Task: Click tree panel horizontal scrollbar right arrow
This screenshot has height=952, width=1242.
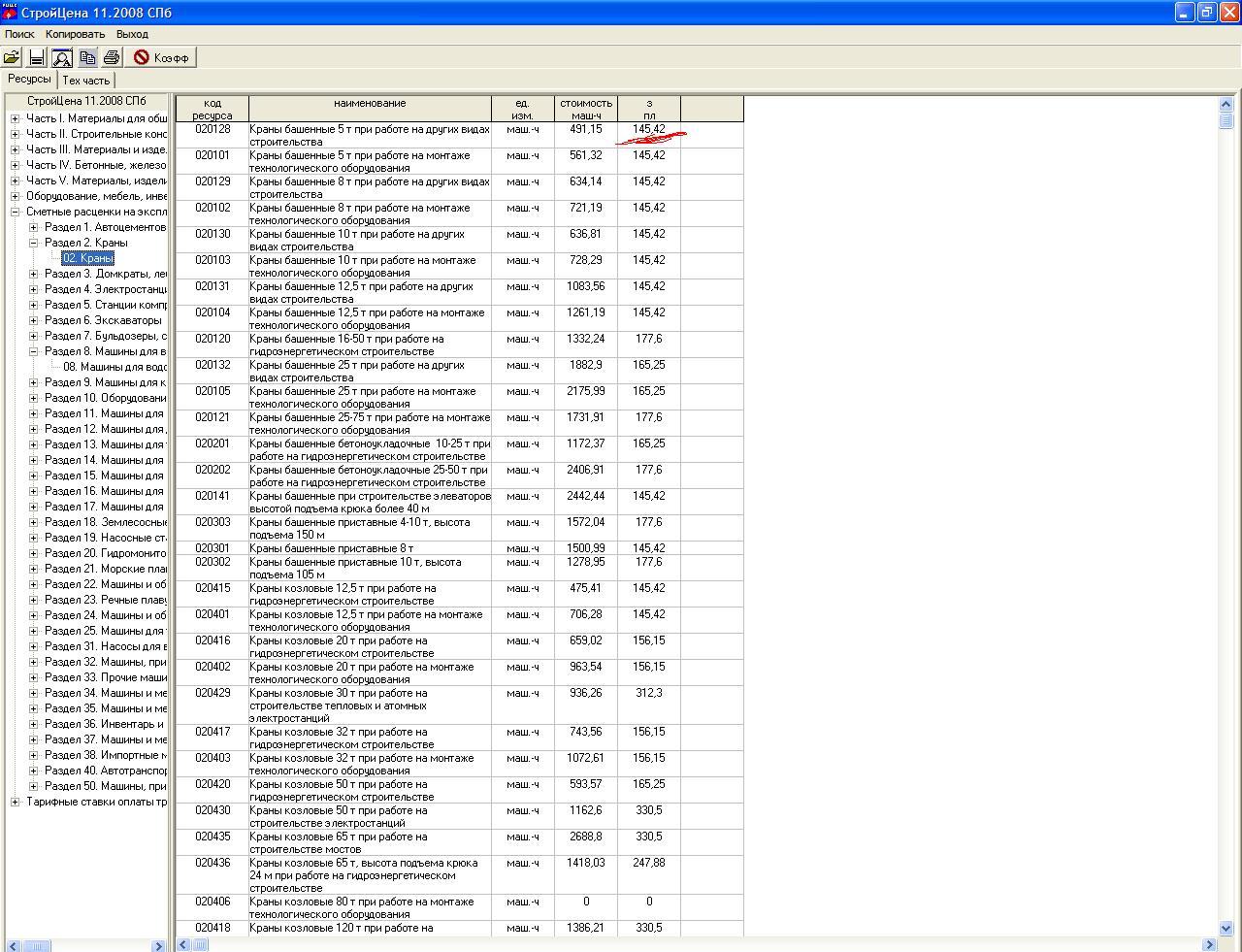Action: pyautogui.click(x=158, y=945)
